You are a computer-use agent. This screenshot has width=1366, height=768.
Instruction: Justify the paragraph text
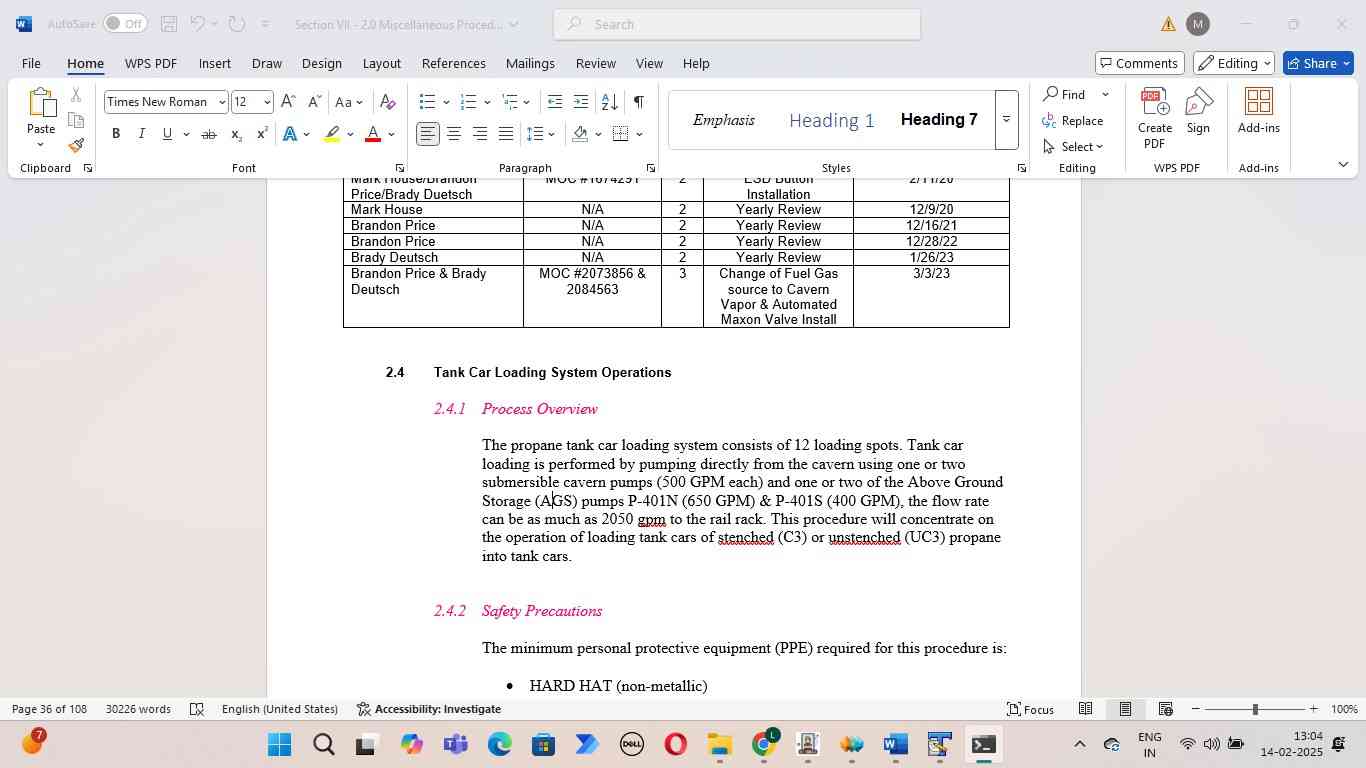coord(506,134)
